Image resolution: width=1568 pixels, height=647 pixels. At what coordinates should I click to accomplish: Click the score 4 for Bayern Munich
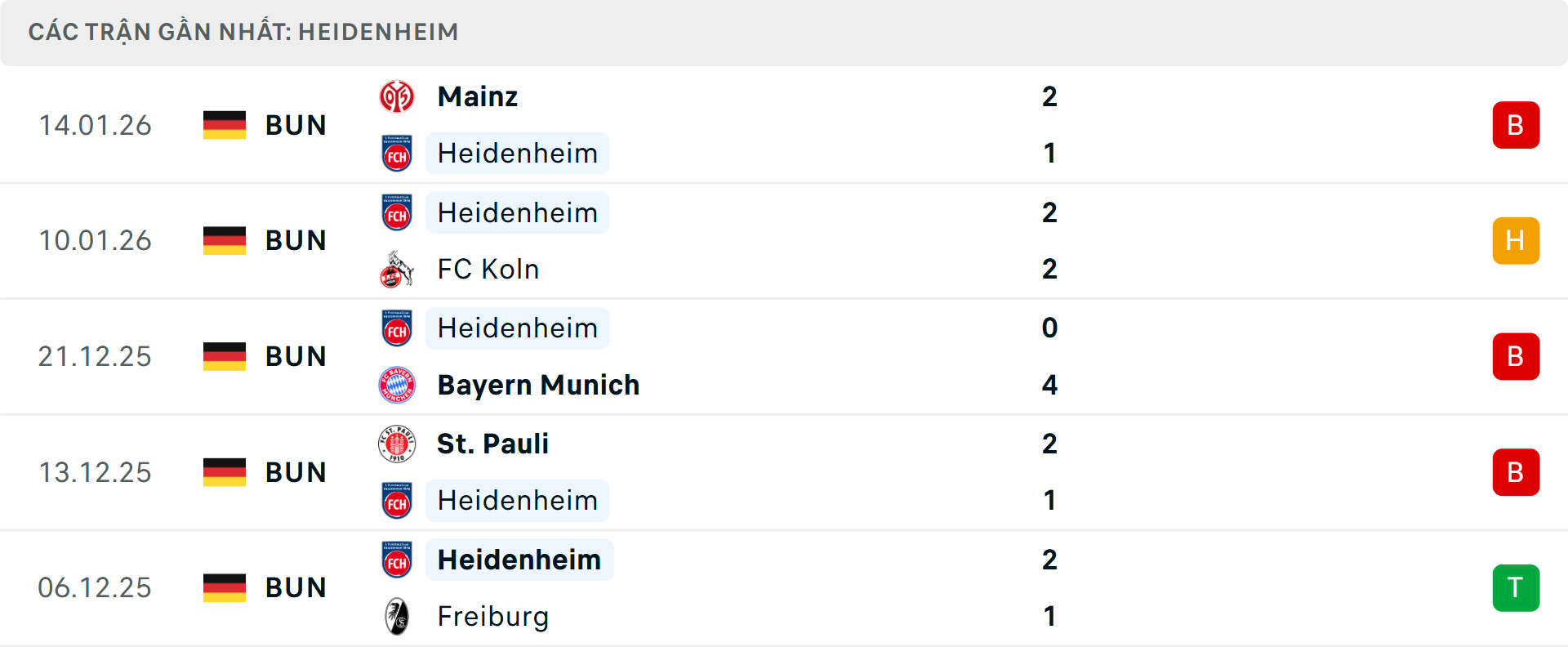pyautogui.click(x=1050, y=385)
